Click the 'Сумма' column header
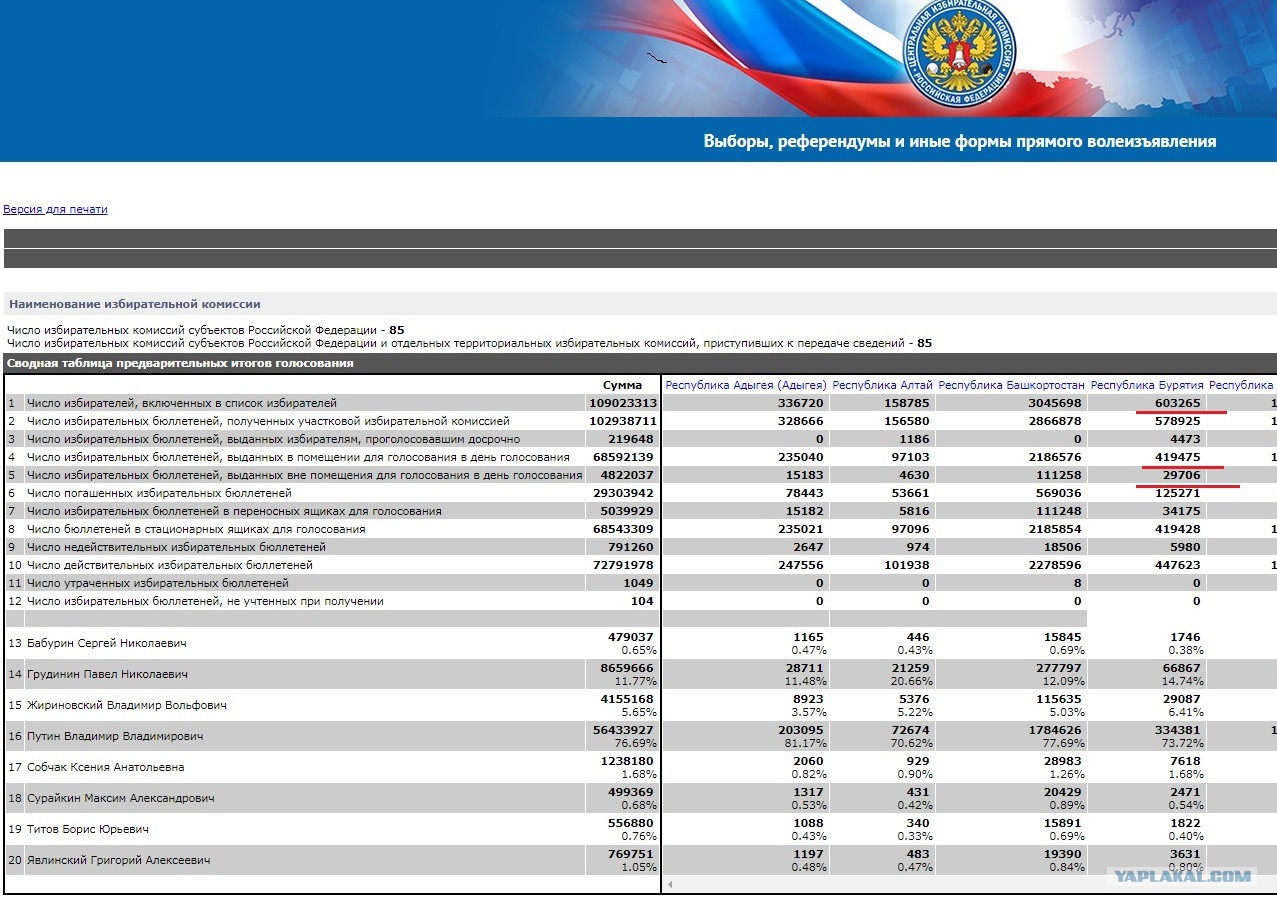This screenshot has width=1277, height=906. [x=622, y=385]
